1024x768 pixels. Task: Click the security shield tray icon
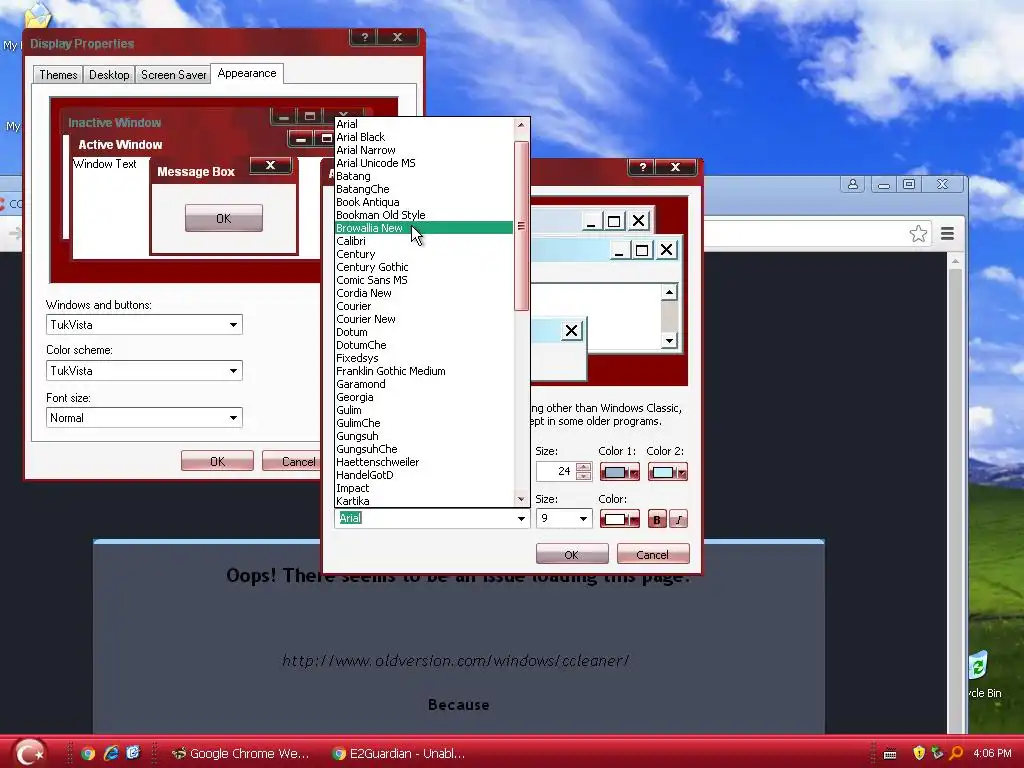pyautogui.click(x=919, y=753)
